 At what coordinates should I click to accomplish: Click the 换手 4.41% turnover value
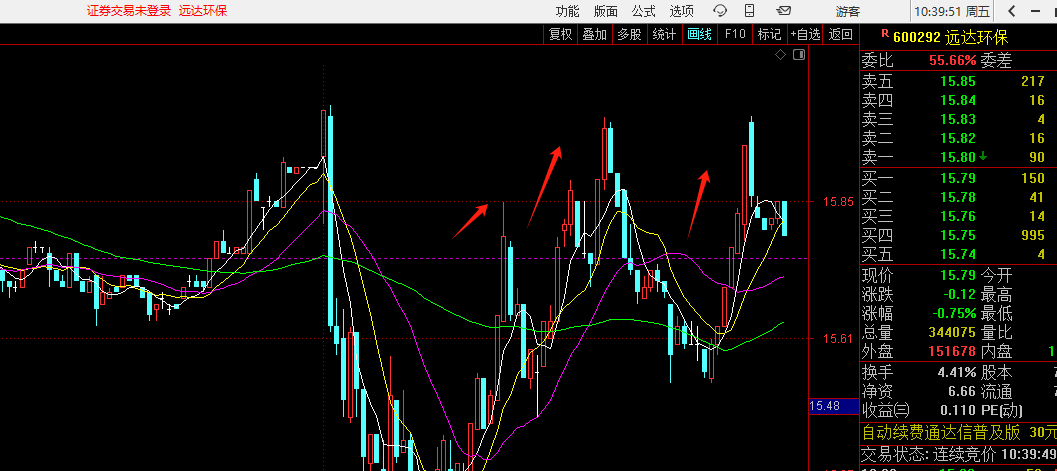point(958,372)
